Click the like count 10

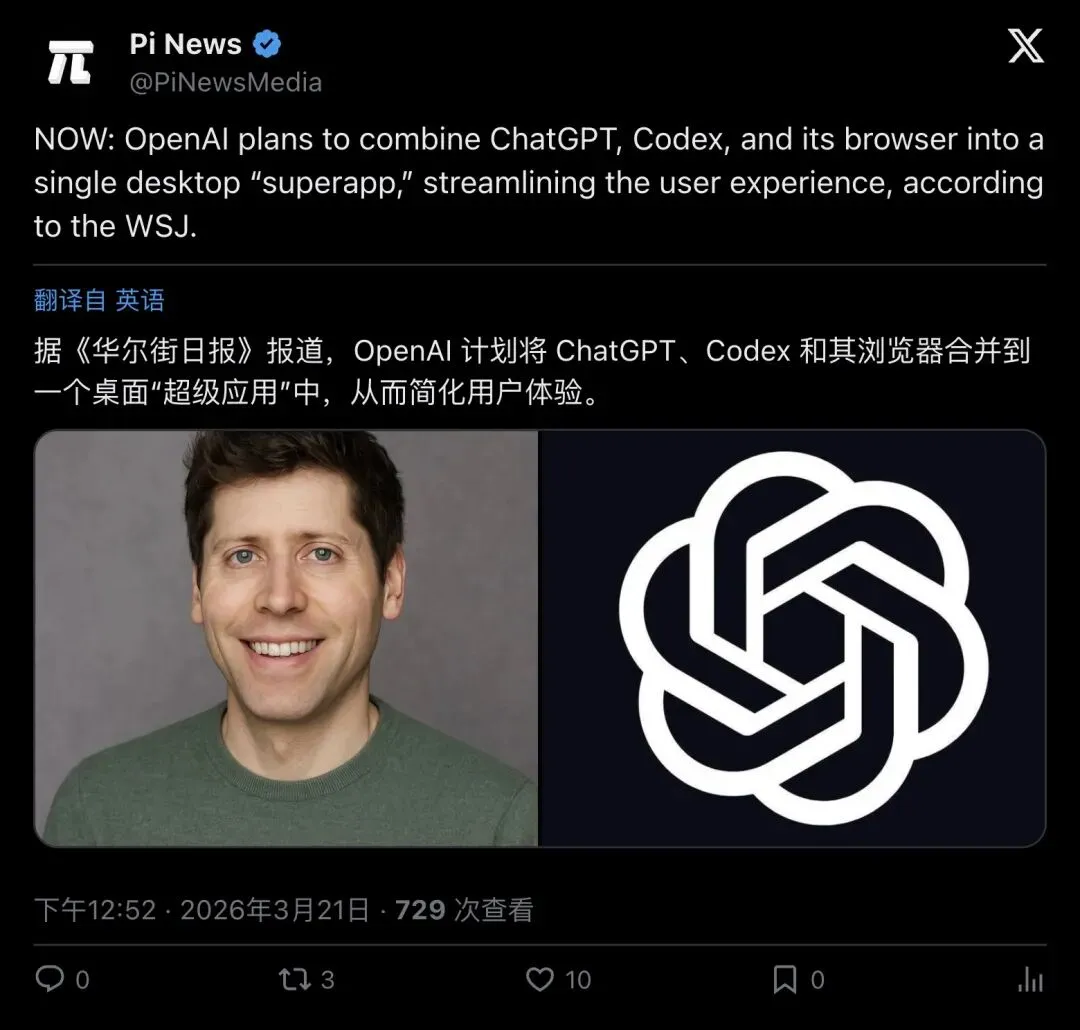578,980
